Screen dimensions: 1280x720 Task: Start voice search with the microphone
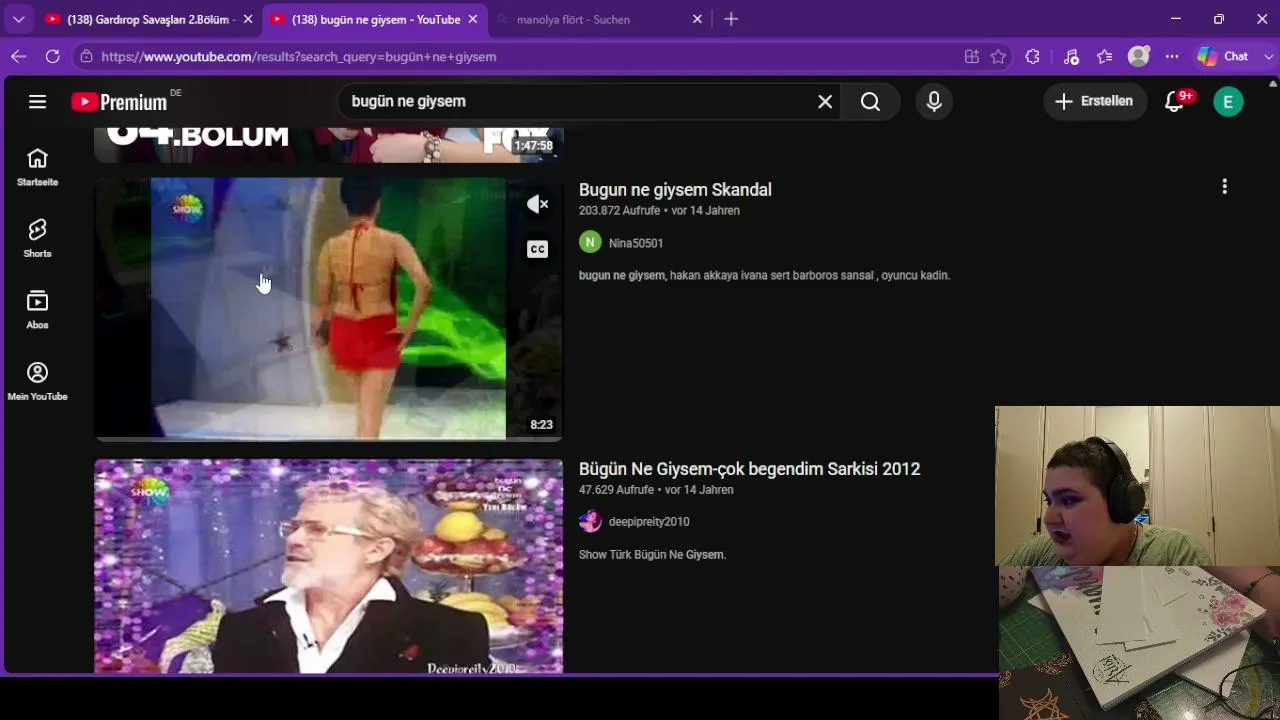pos(934,101)
